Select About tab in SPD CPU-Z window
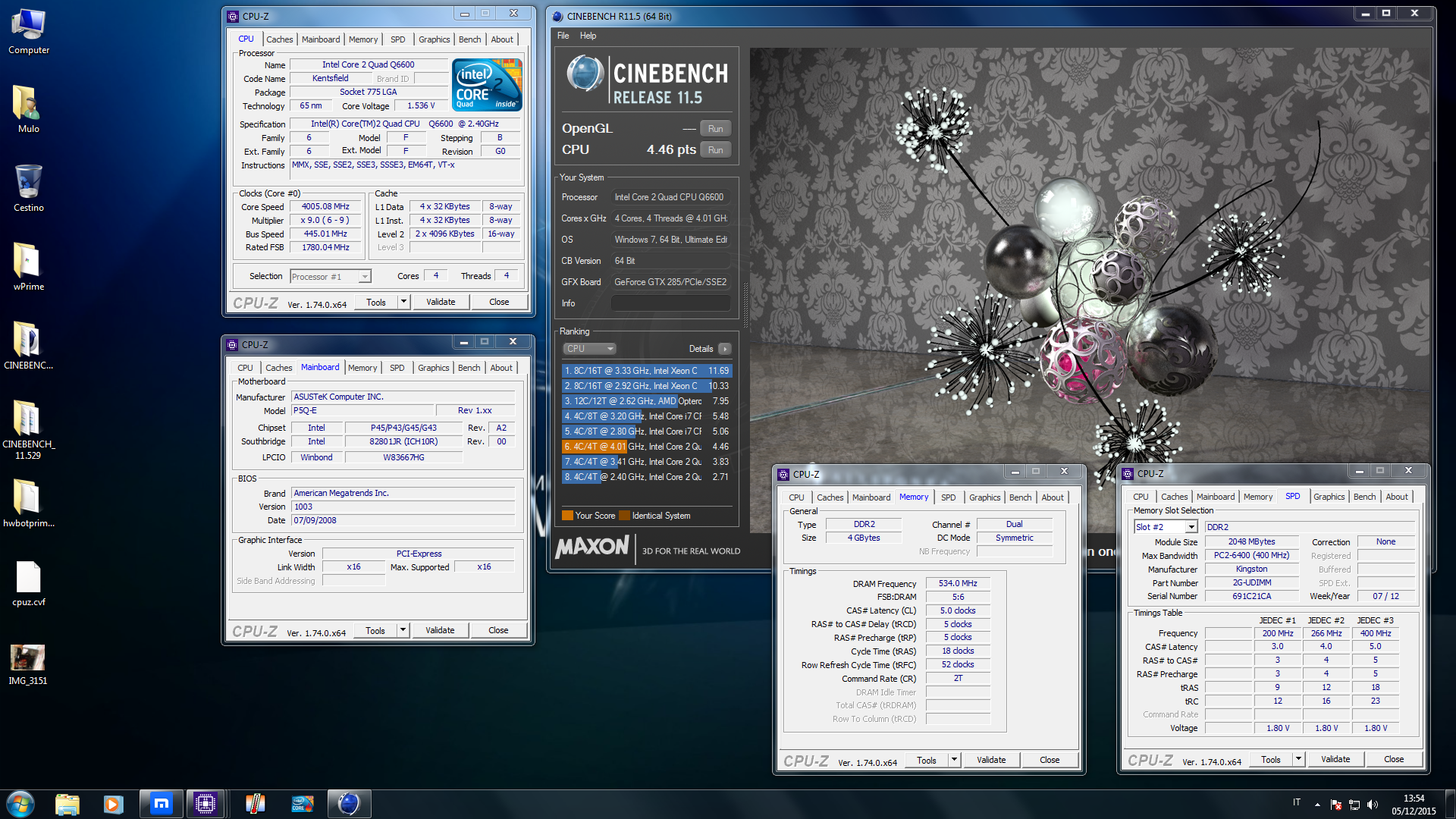1456x819 pixels. click(x=1397, y=497)
